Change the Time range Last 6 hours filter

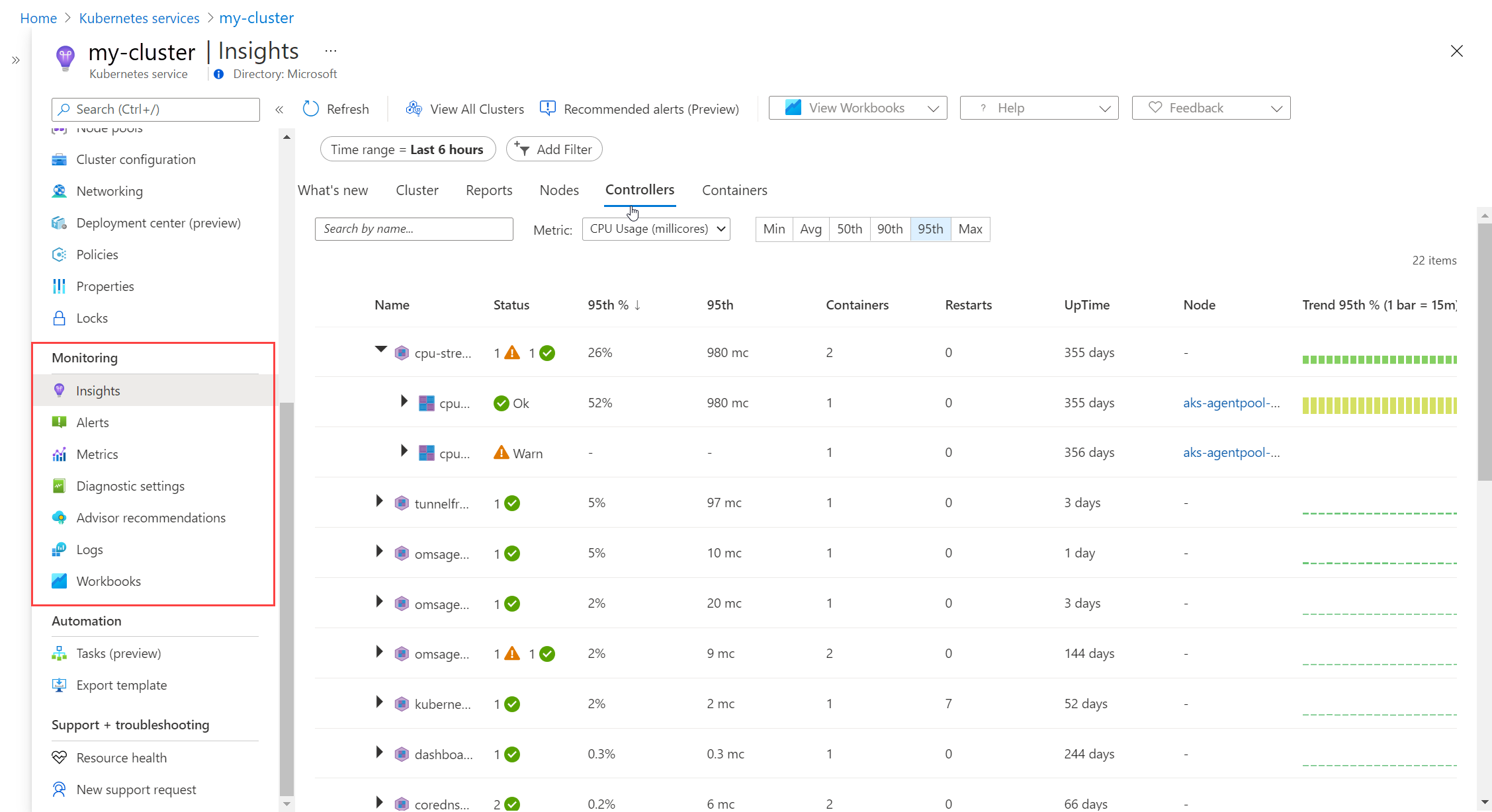pos(408,149)
